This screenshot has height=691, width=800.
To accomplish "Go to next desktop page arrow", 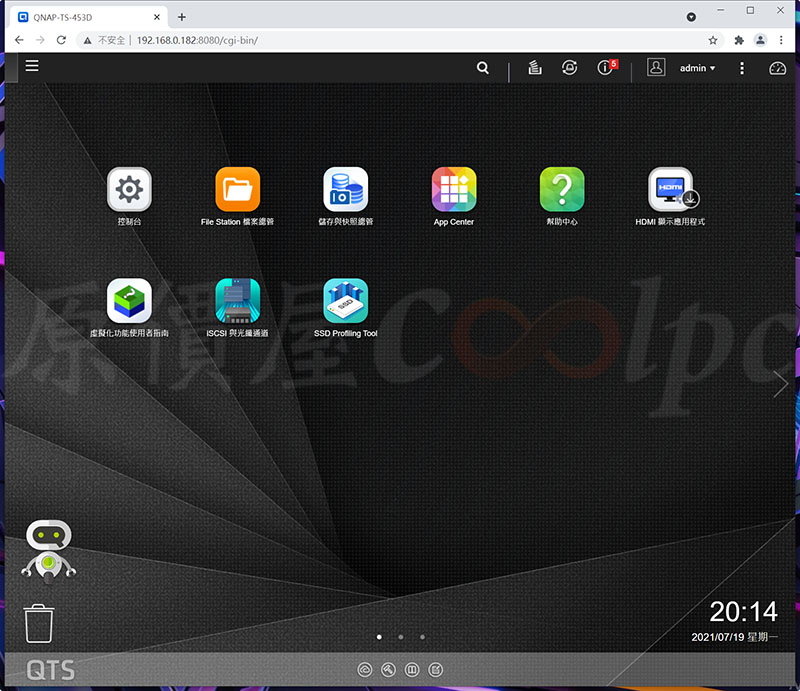I will (780, 384).
